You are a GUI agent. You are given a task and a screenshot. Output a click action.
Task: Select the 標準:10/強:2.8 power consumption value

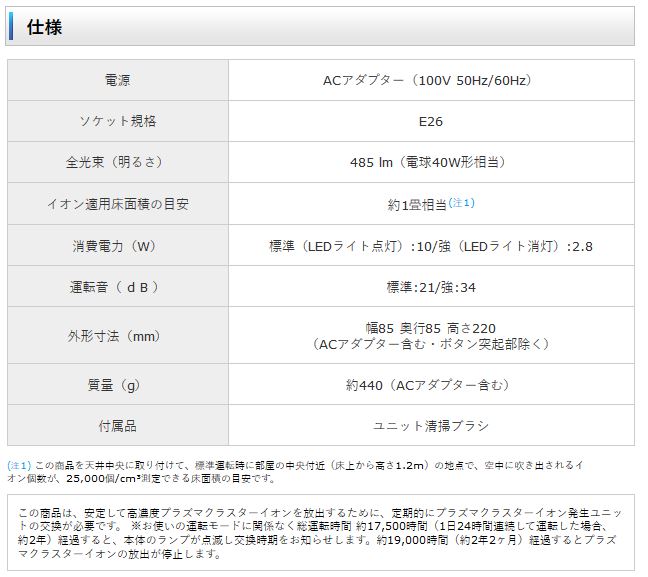tap(431, 245)
